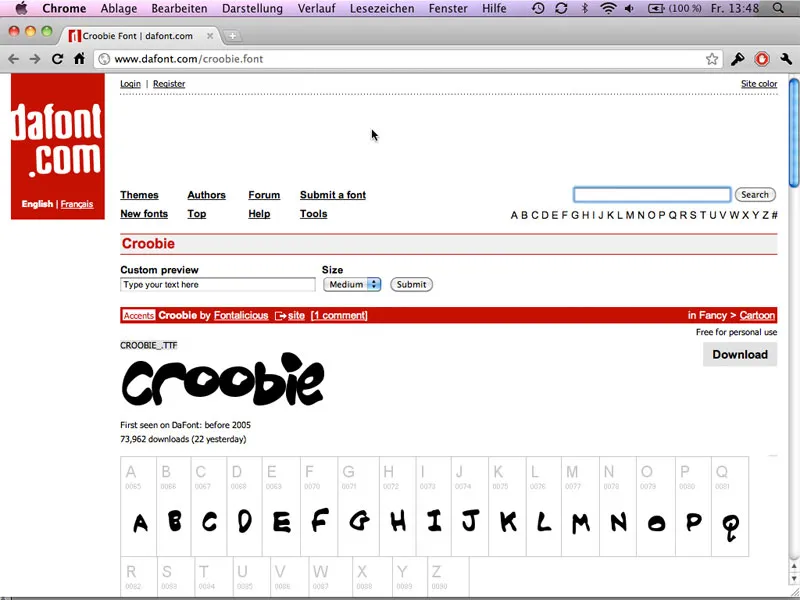This screenshot has height=600, width=800.
Task: Click the page vertical scrollbar thumb
Action: [x=793, y=133]
